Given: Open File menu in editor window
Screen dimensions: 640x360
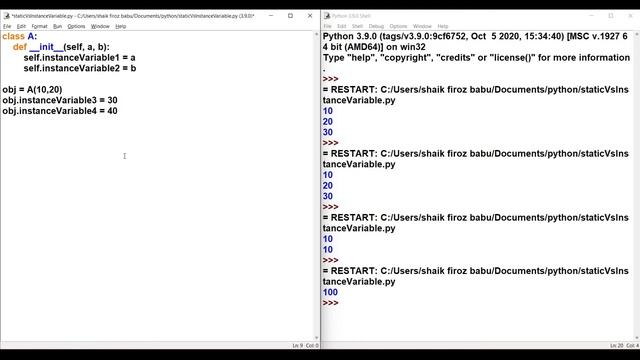Looking at the screenshot, I should [x=7, y=26].
